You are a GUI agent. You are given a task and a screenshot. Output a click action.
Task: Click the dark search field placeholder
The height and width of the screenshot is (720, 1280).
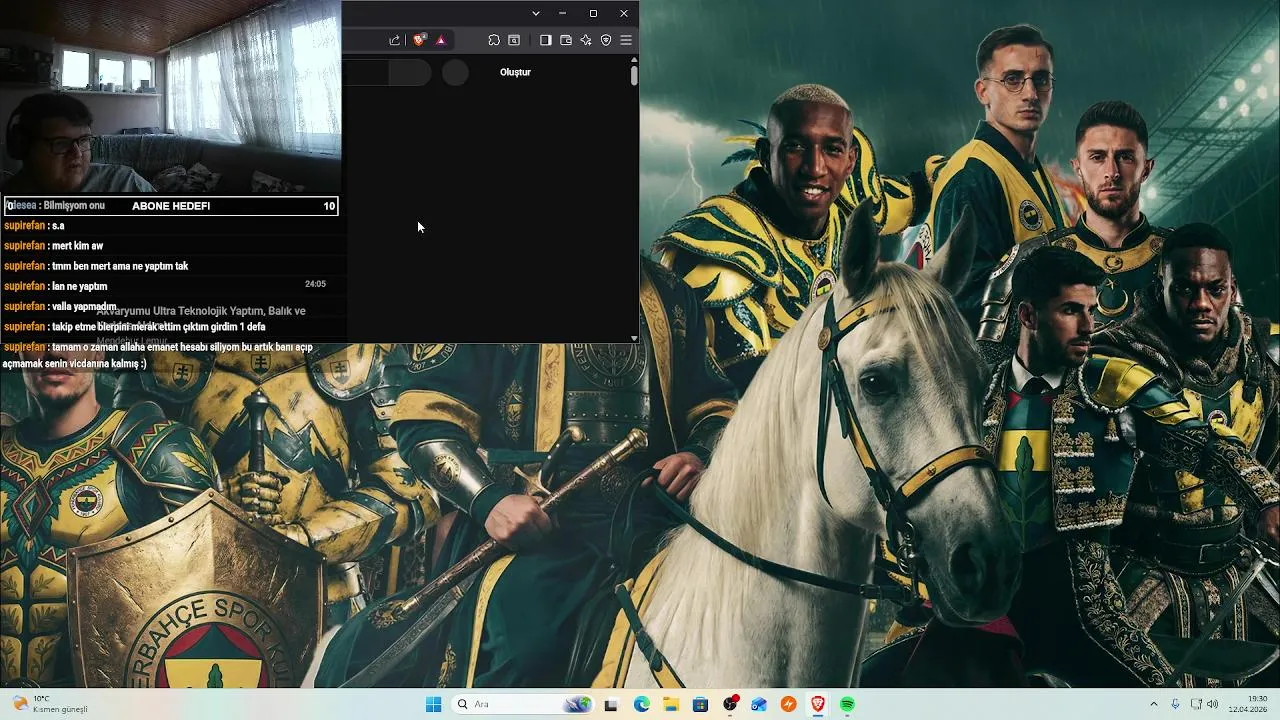coord(387,72)
